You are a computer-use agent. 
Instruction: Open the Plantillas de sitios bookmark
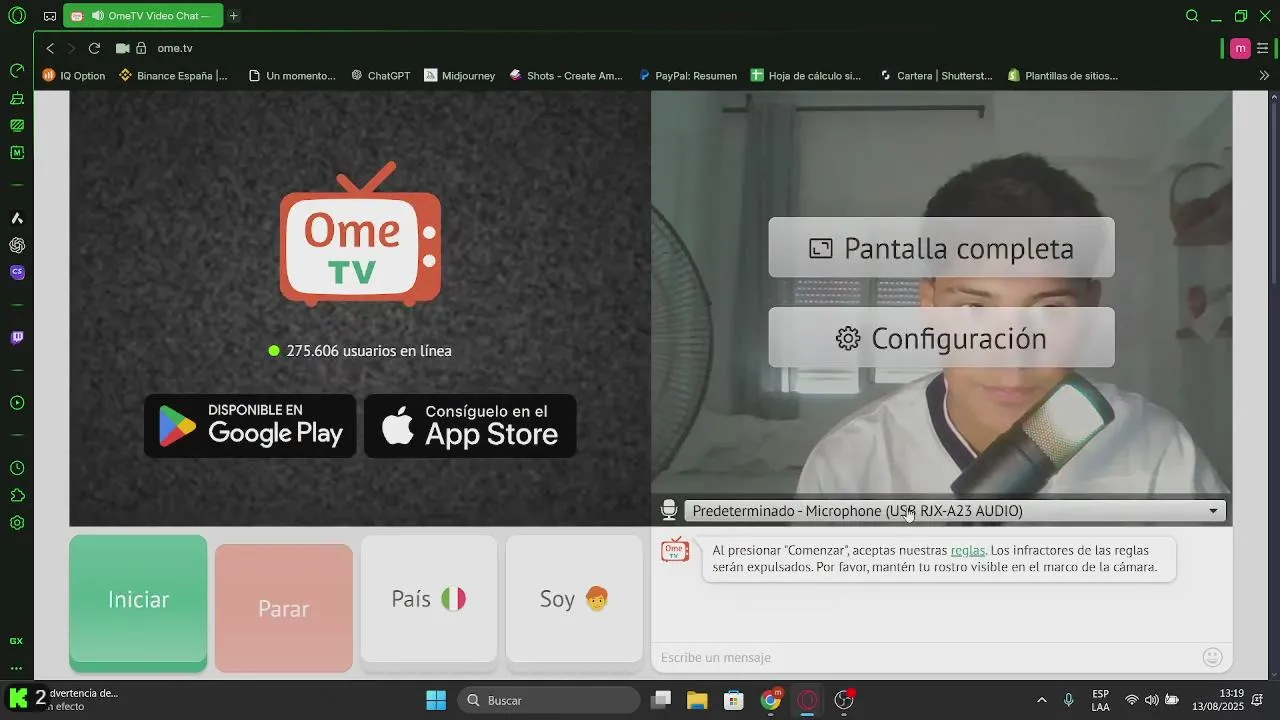(1062, 75)
